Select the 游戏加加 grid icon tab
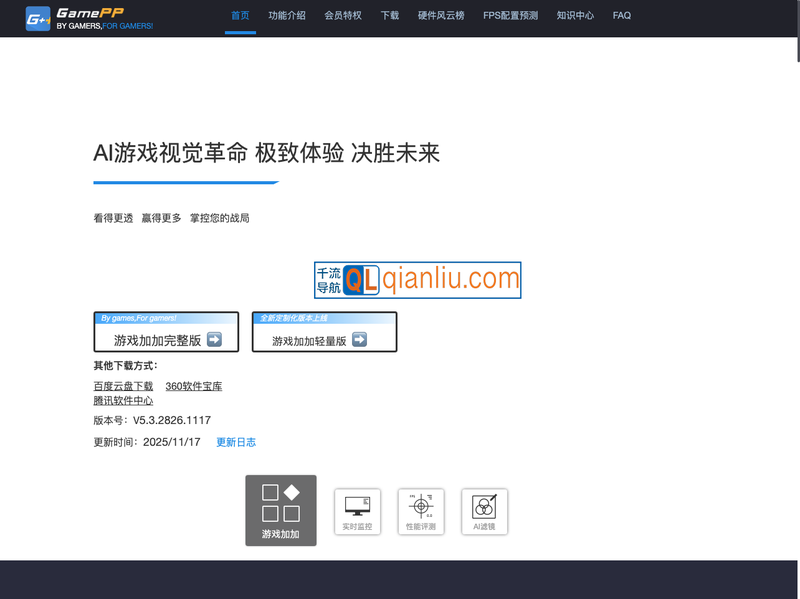 tap(281, 511)
